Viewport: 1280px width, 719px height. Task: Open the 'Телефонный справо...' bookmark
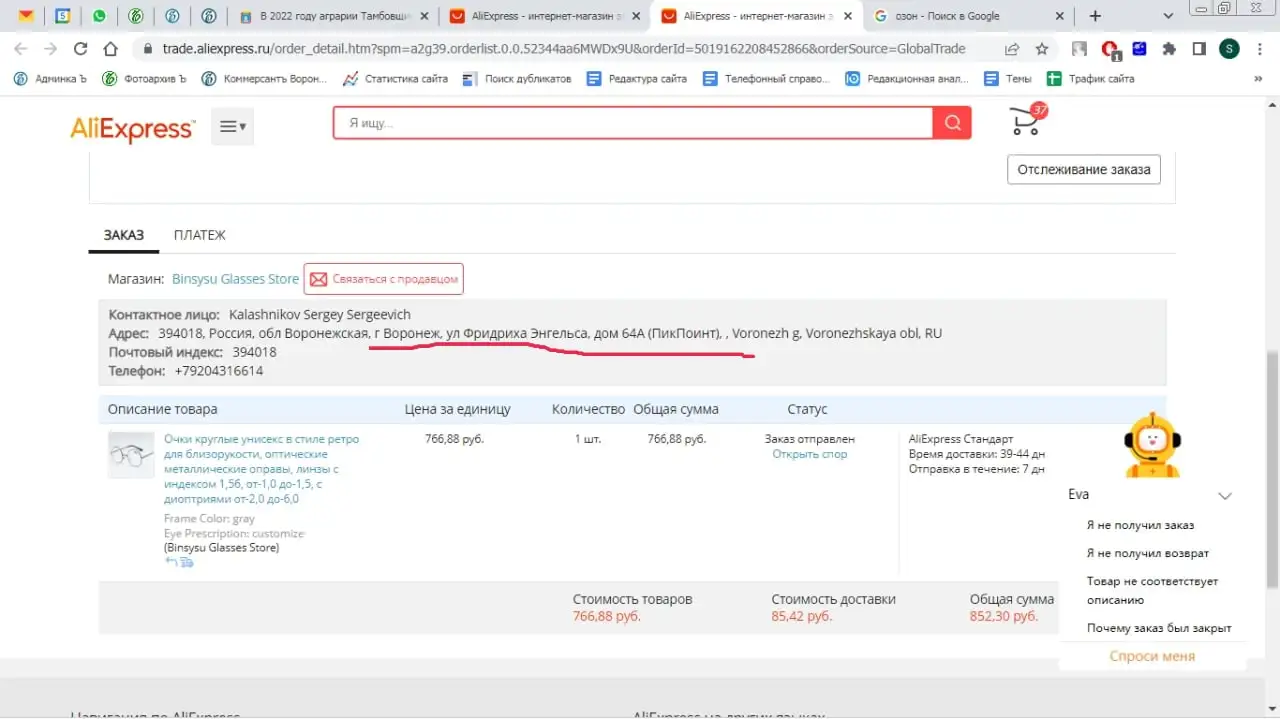[x=767, y=78]
